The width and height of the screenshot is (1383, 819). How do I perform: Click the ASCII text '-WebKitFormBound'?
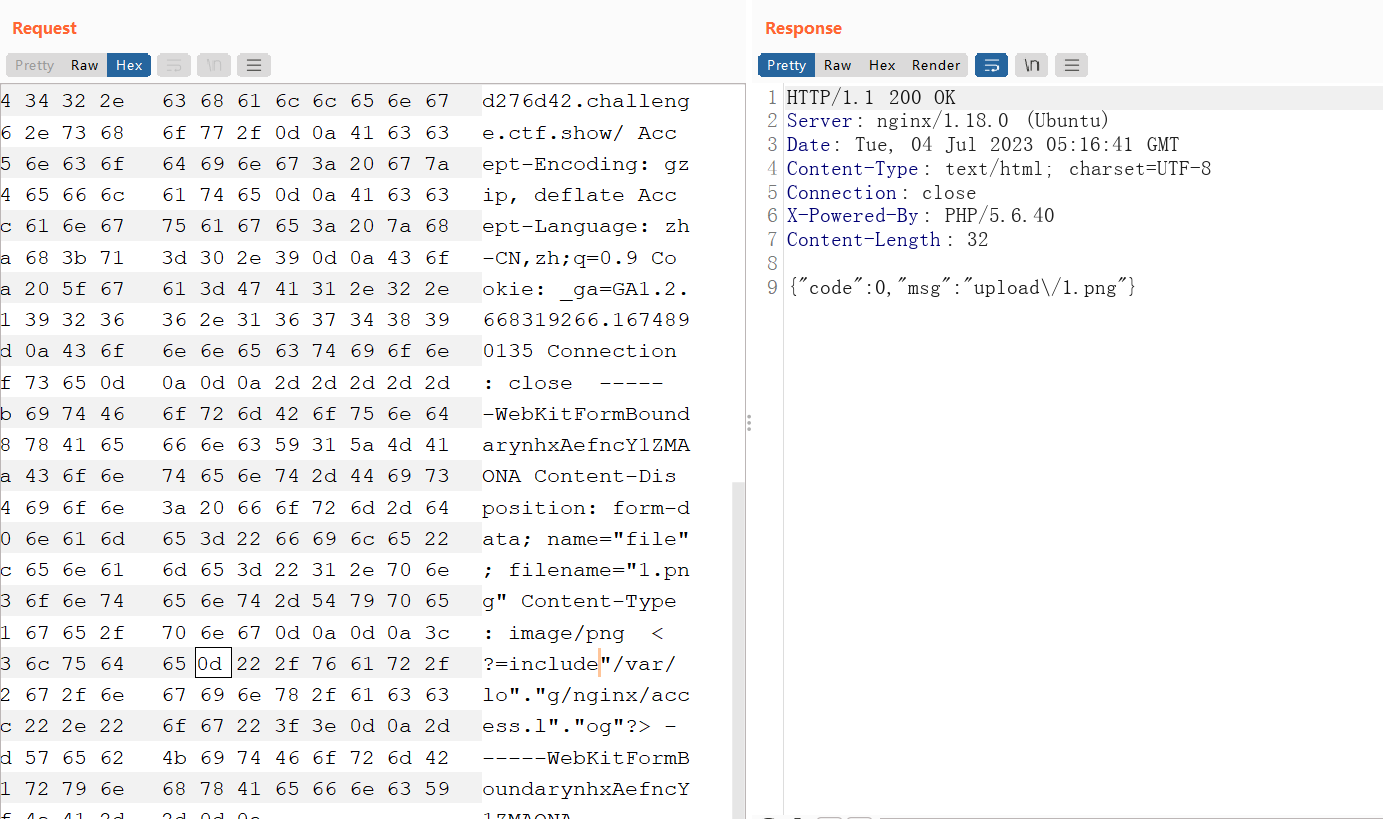tap(586, 414)
